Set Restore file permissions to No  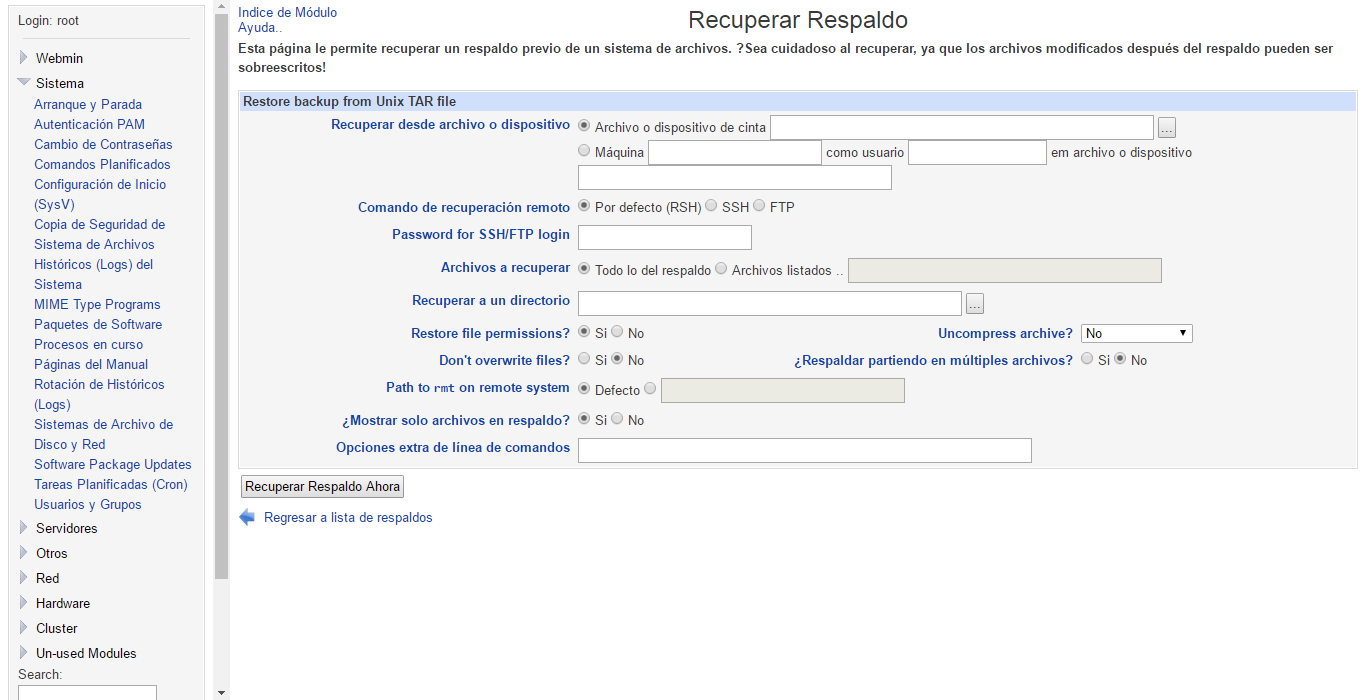click(x=617, y=332)
